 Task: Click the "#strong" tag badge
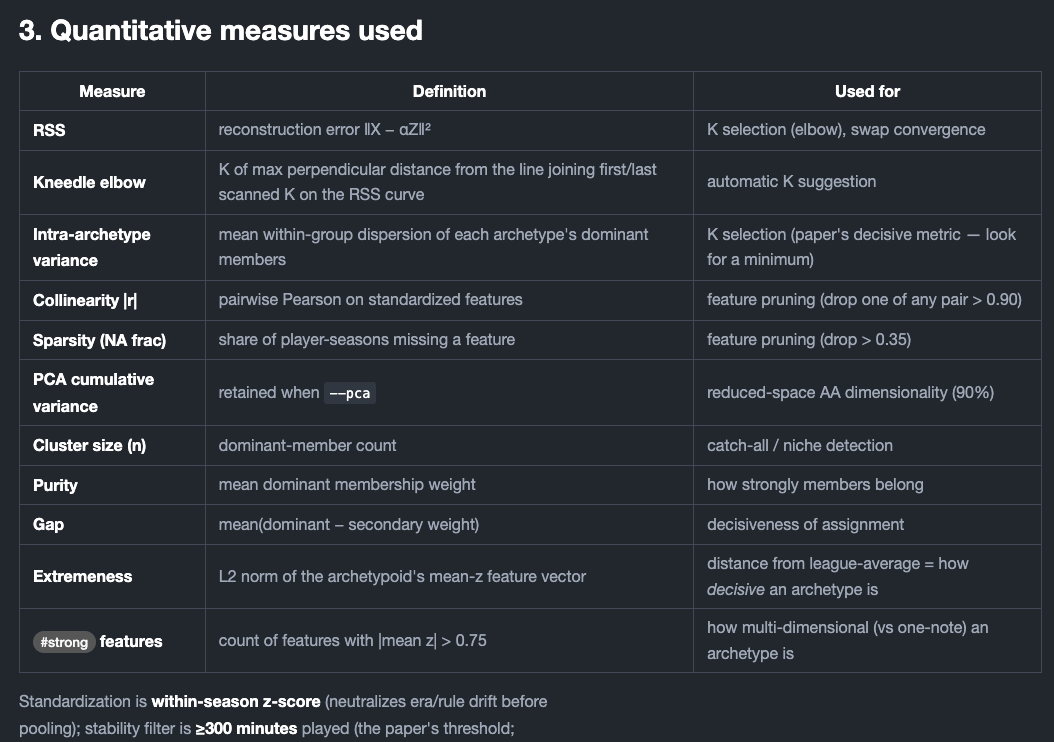pyautogui.click(x=64, y=642)
